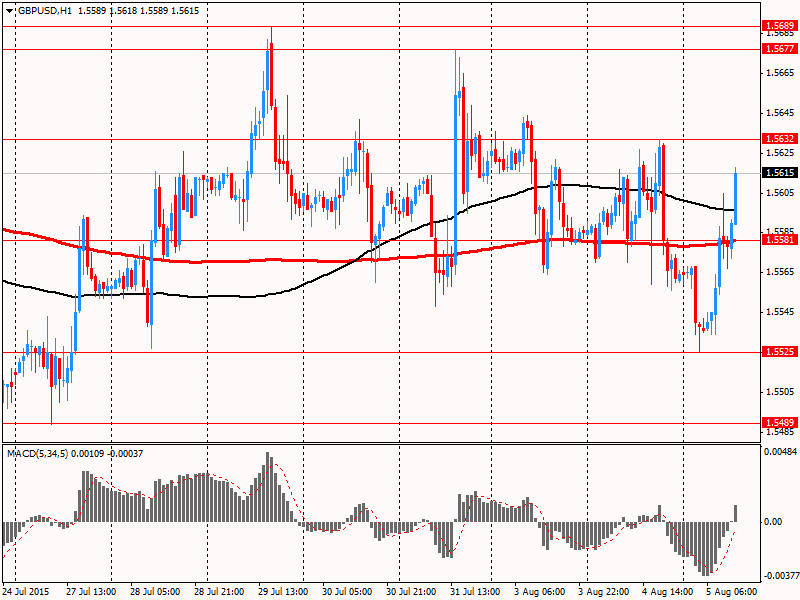Click the 1.5525 support price label
Viewport: 800px width, 600px height.
[x=778, y=352]
